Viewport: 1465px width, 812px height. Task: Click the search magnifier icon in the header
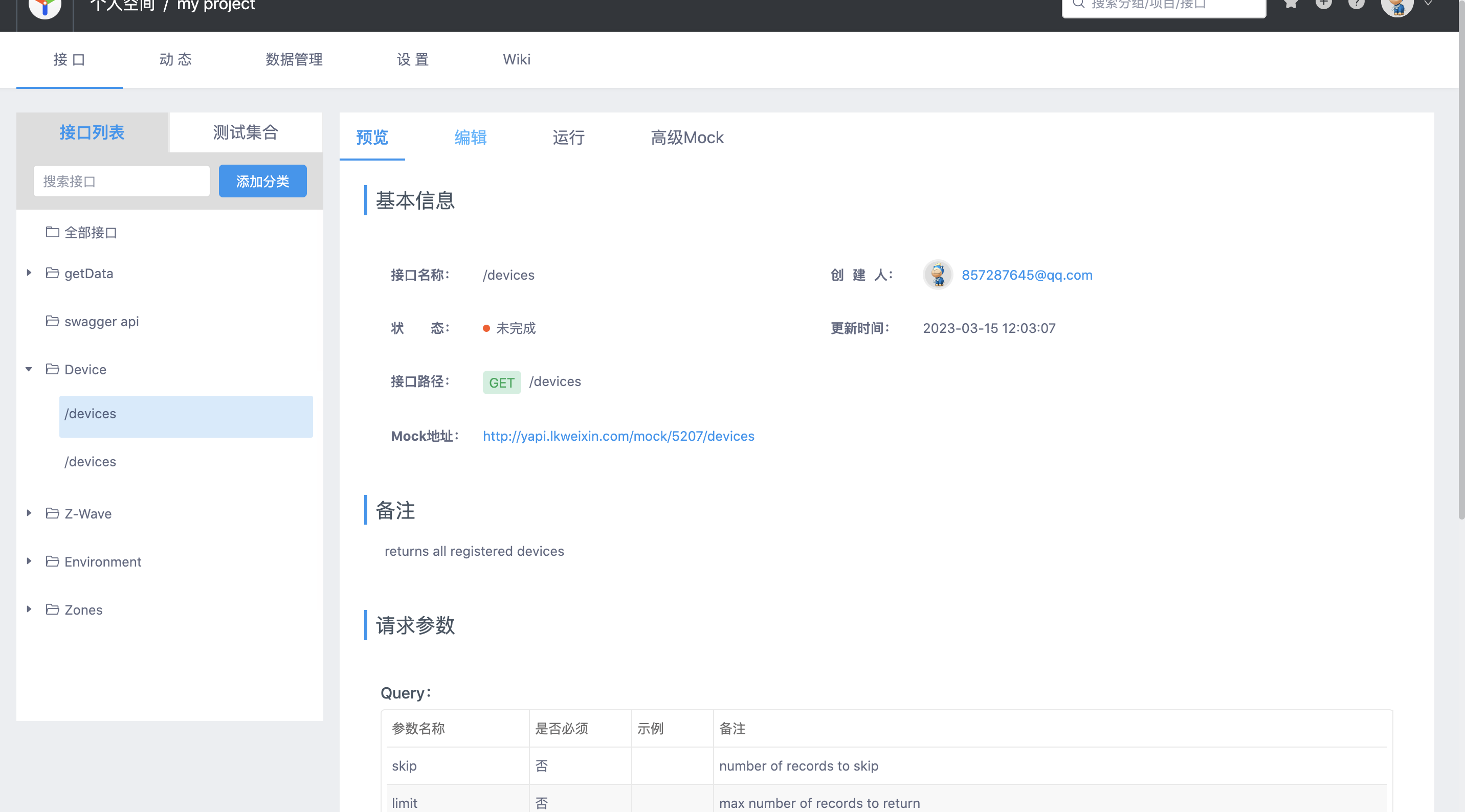pyautogui.click(x=1078, y=5)
